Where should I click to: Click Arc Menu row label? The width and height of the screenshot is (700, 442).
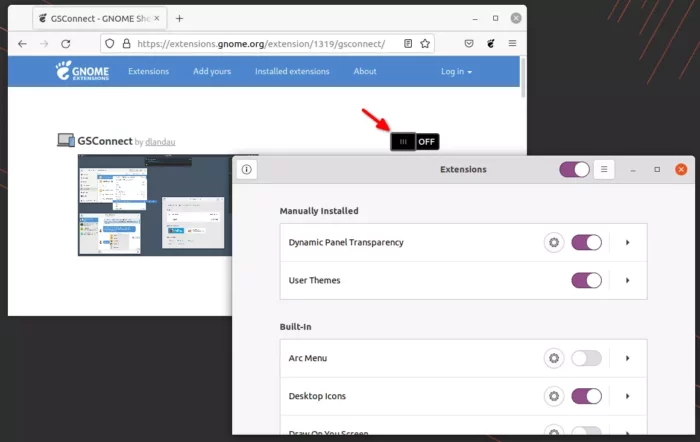coord(308,358)
